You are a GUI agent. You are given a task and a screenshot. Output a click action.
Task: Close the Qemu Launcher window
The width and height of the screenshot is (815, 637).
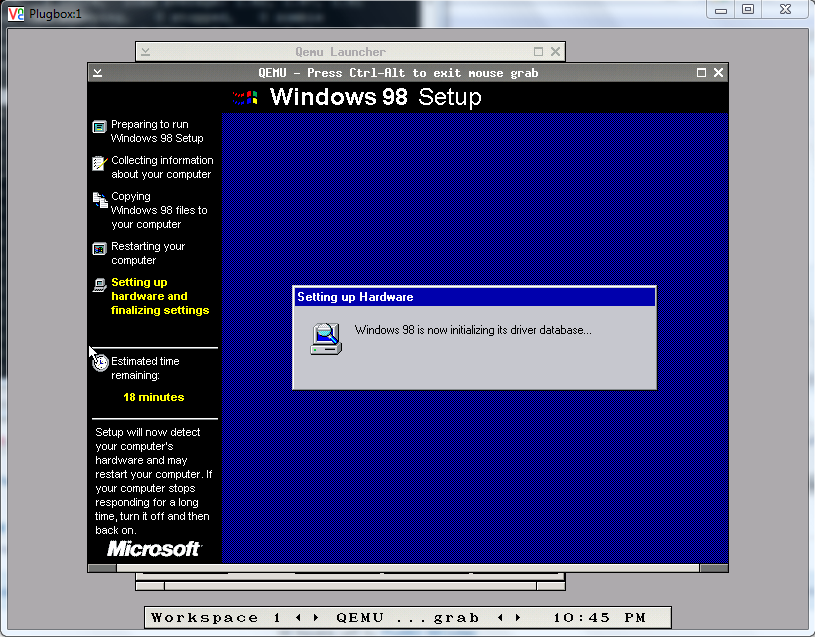point(555,51)
